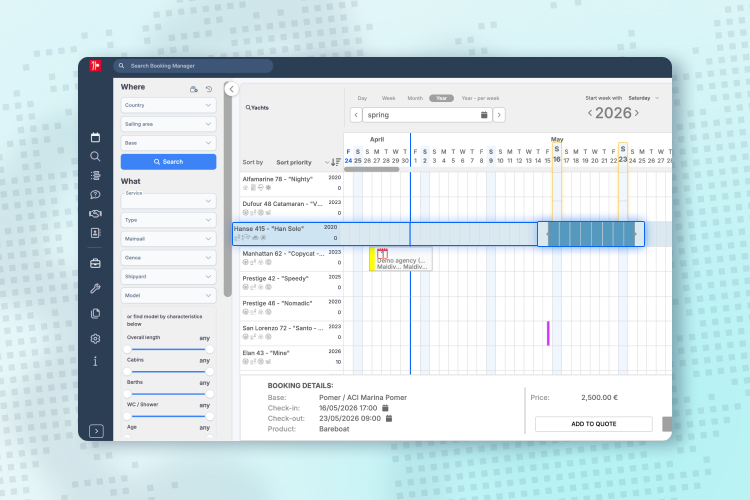The height and width of the screenshot is (500, 750).
Task: Click the reset filters history icon
Action: coord(209,89)
